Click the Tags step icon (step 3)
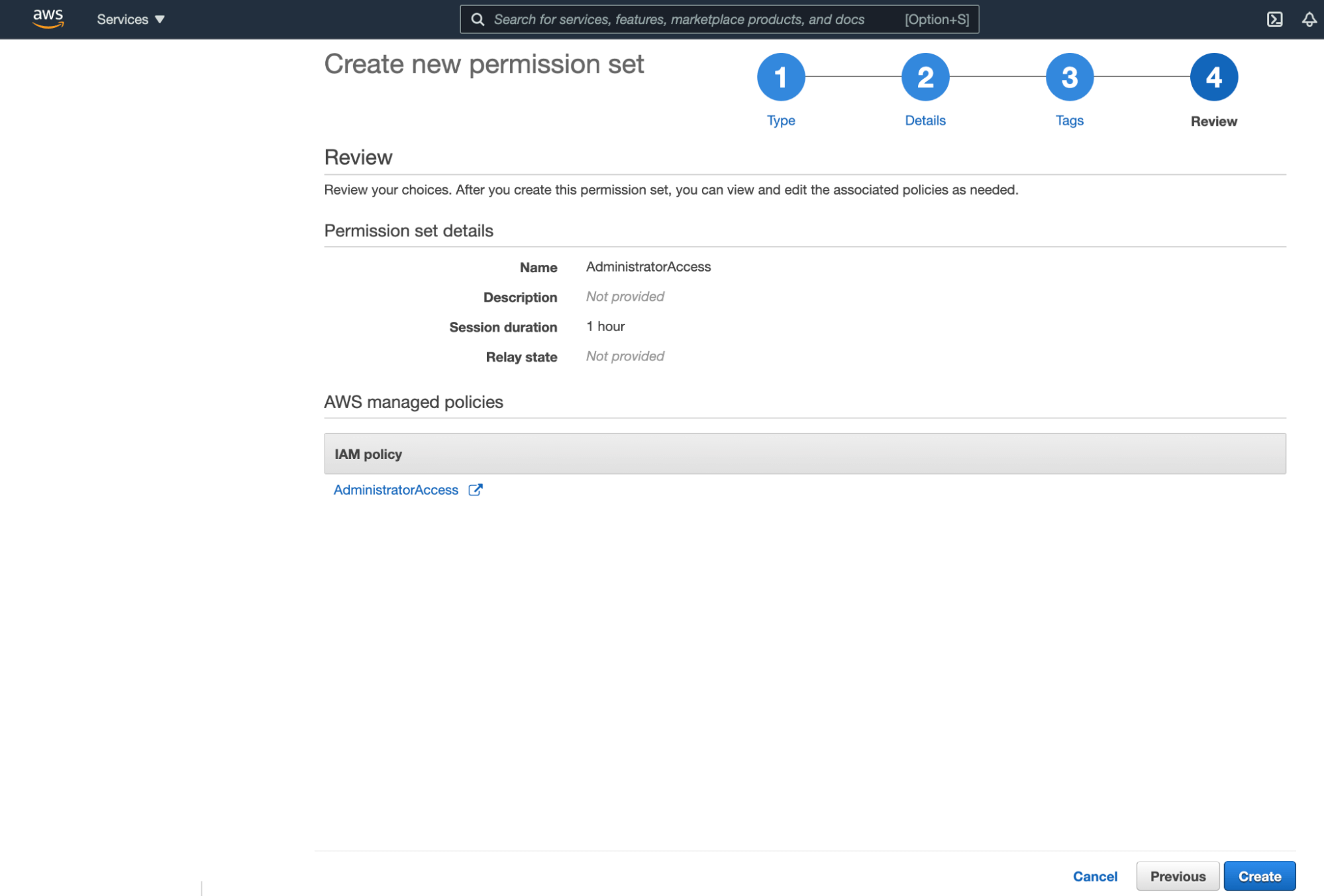Screen dimensions: 1324x896 1069,77
